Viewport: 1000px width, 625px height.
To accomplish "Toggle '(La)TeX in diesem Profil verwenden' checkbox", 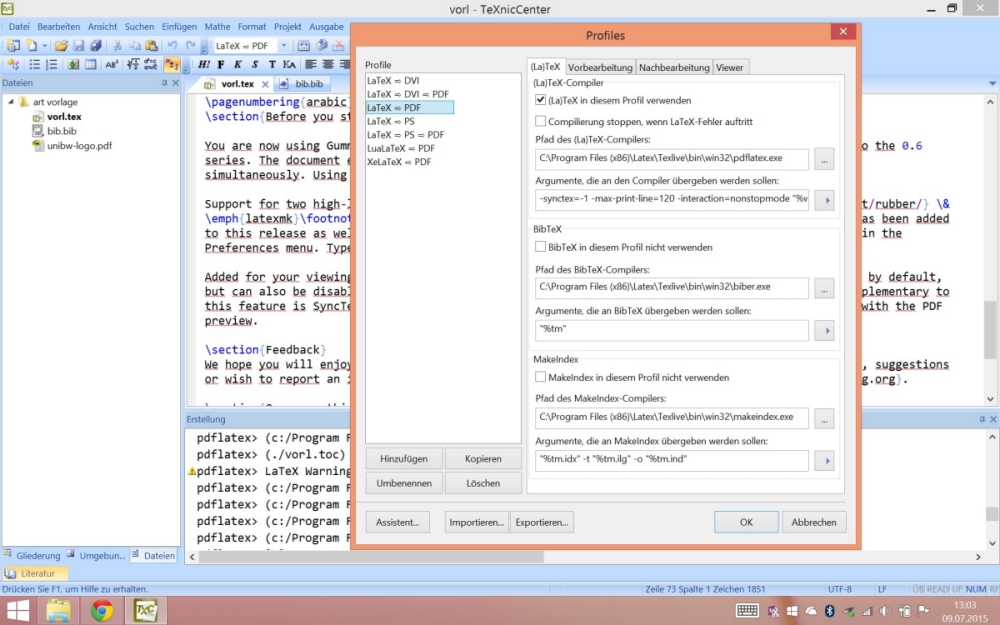I will [x=541, y=100].
